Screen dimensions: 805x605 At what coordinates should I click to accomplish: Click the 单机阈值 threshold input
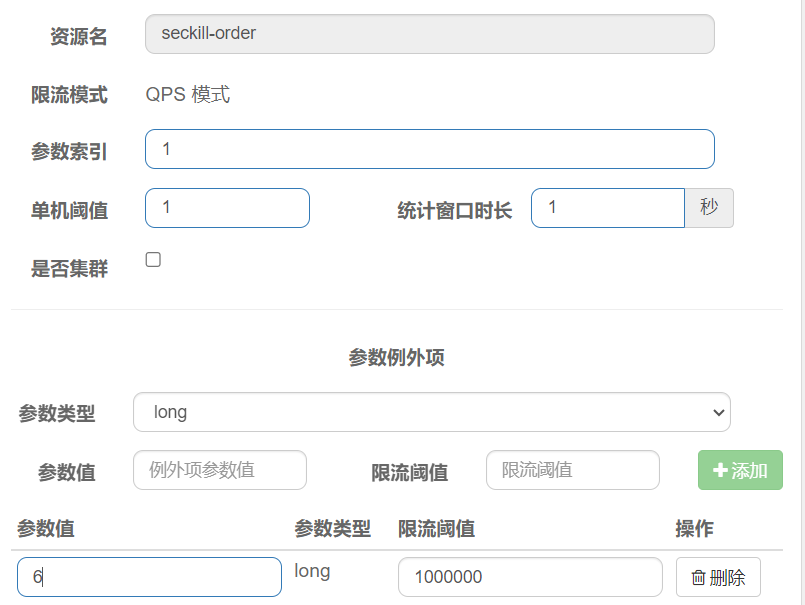(227, 208)
